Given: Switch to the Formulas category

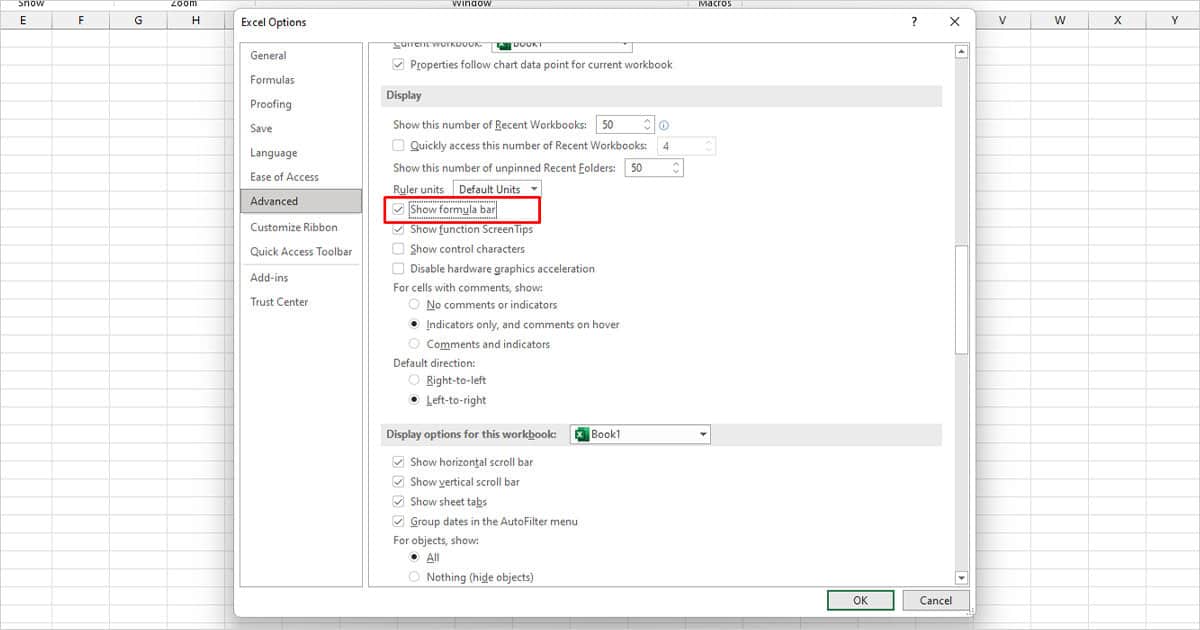Looking at the screenshot, I should coord(272,79).
